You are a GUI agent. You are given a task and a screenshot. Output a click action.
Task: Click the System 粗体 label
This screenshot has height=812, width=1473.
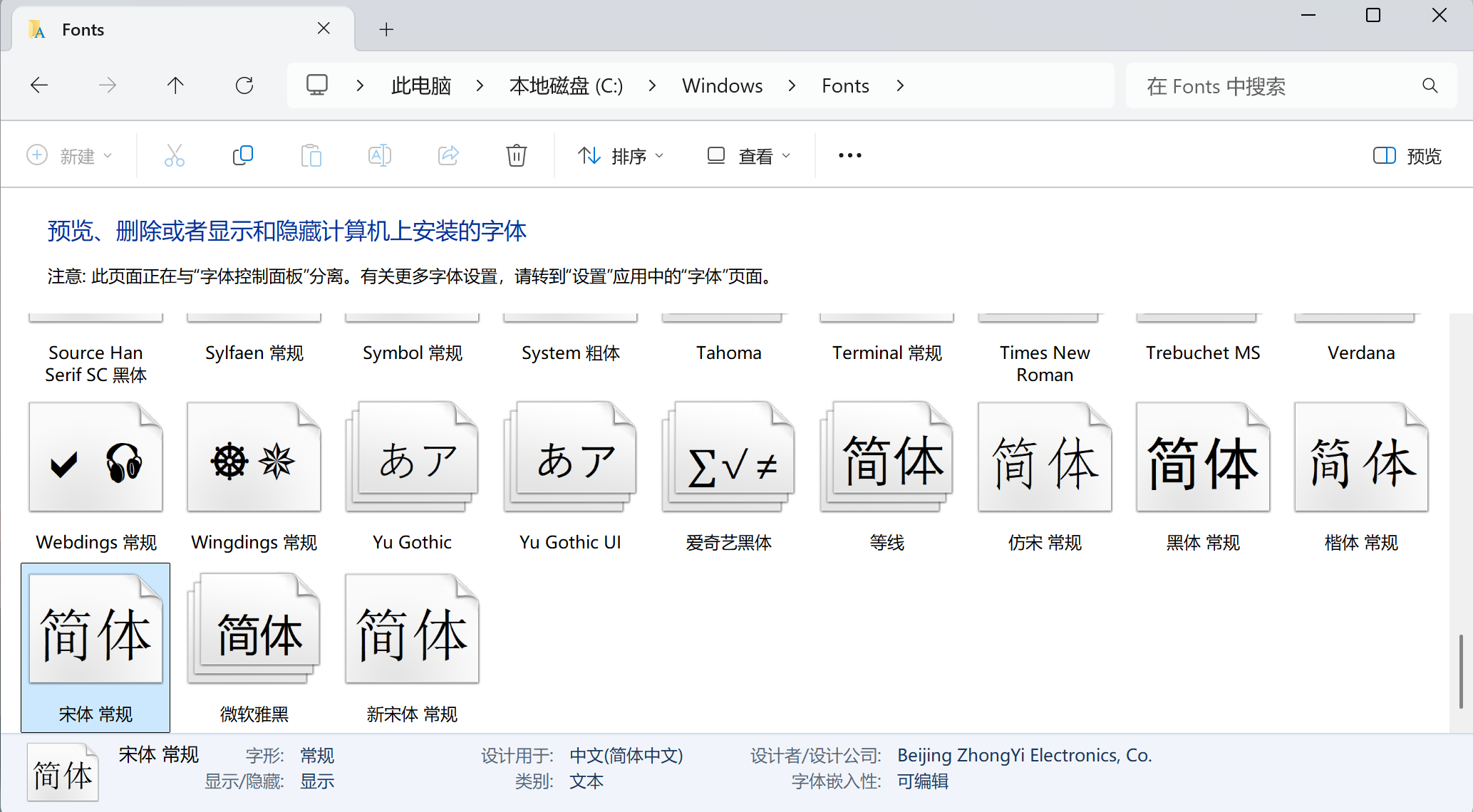click(571, 353)
